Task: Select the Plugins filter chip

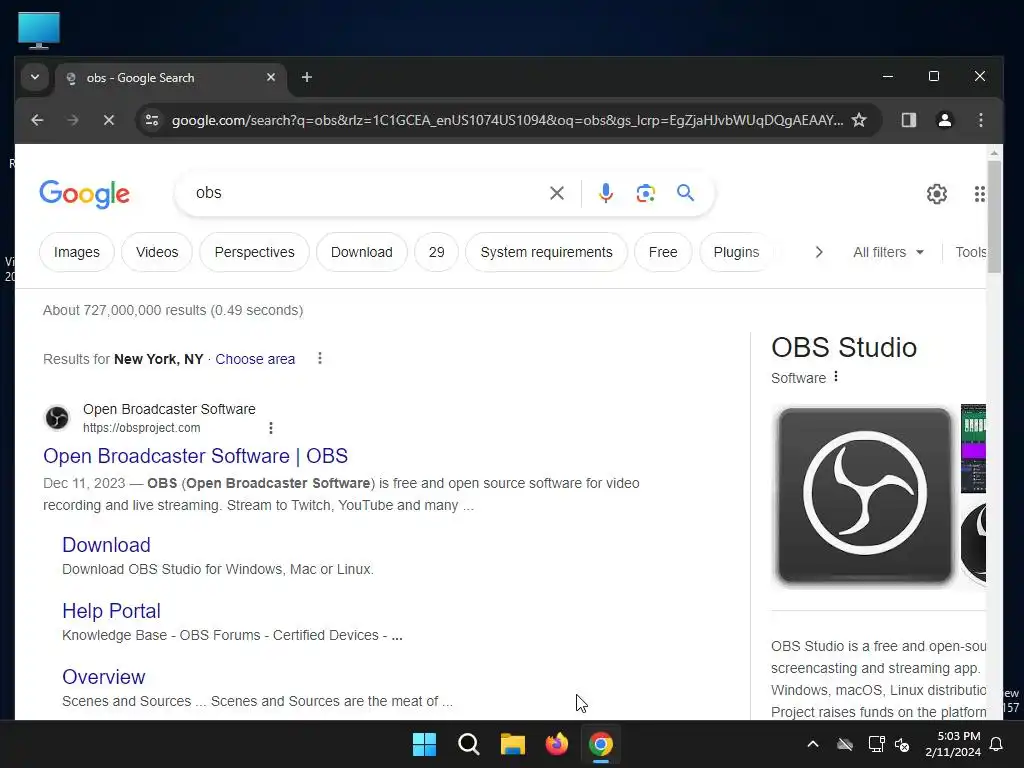Action: click(736, 252)
